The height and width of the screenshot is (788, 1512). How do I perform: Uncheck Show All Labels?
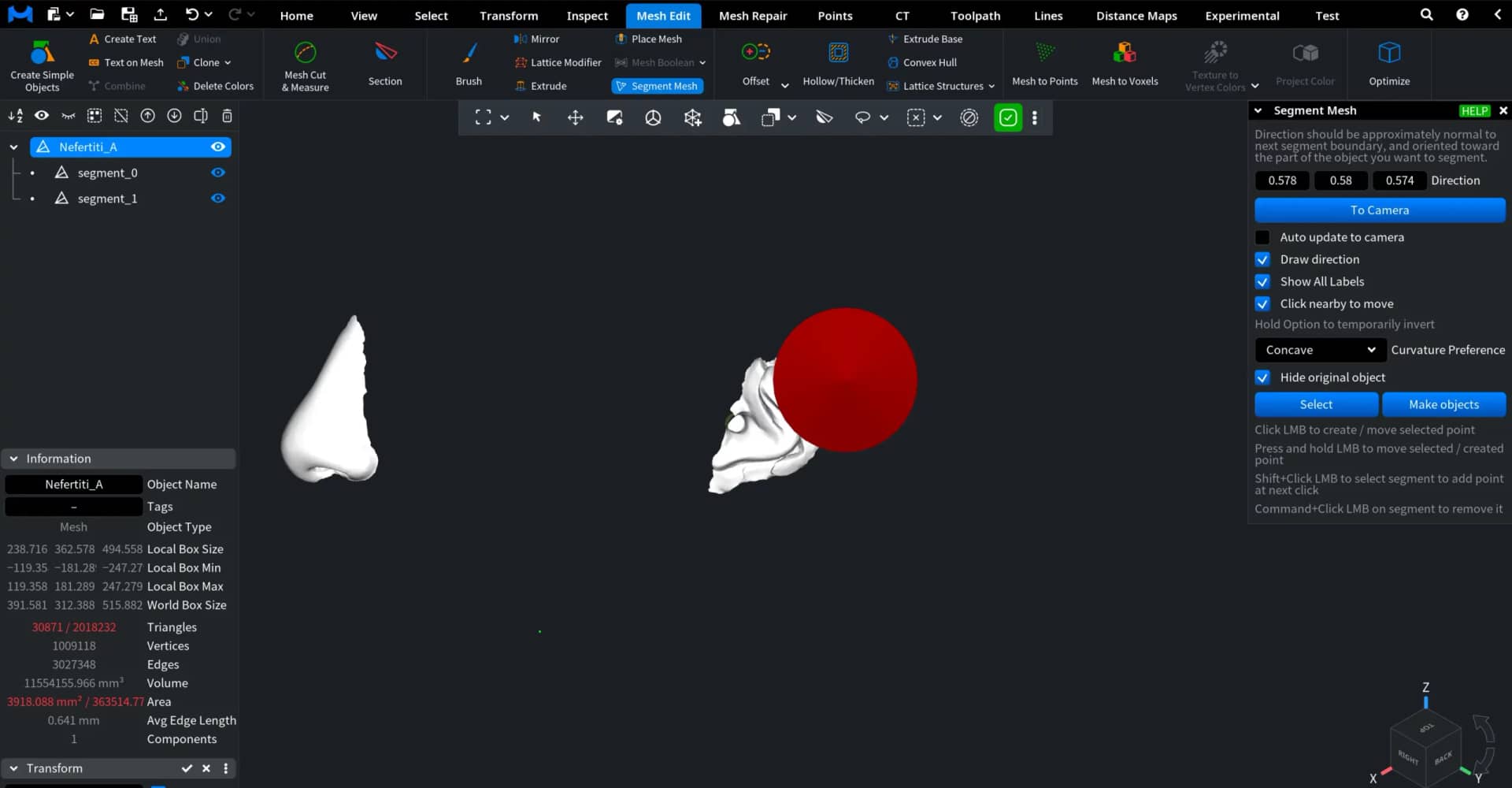coord(1262,281)
